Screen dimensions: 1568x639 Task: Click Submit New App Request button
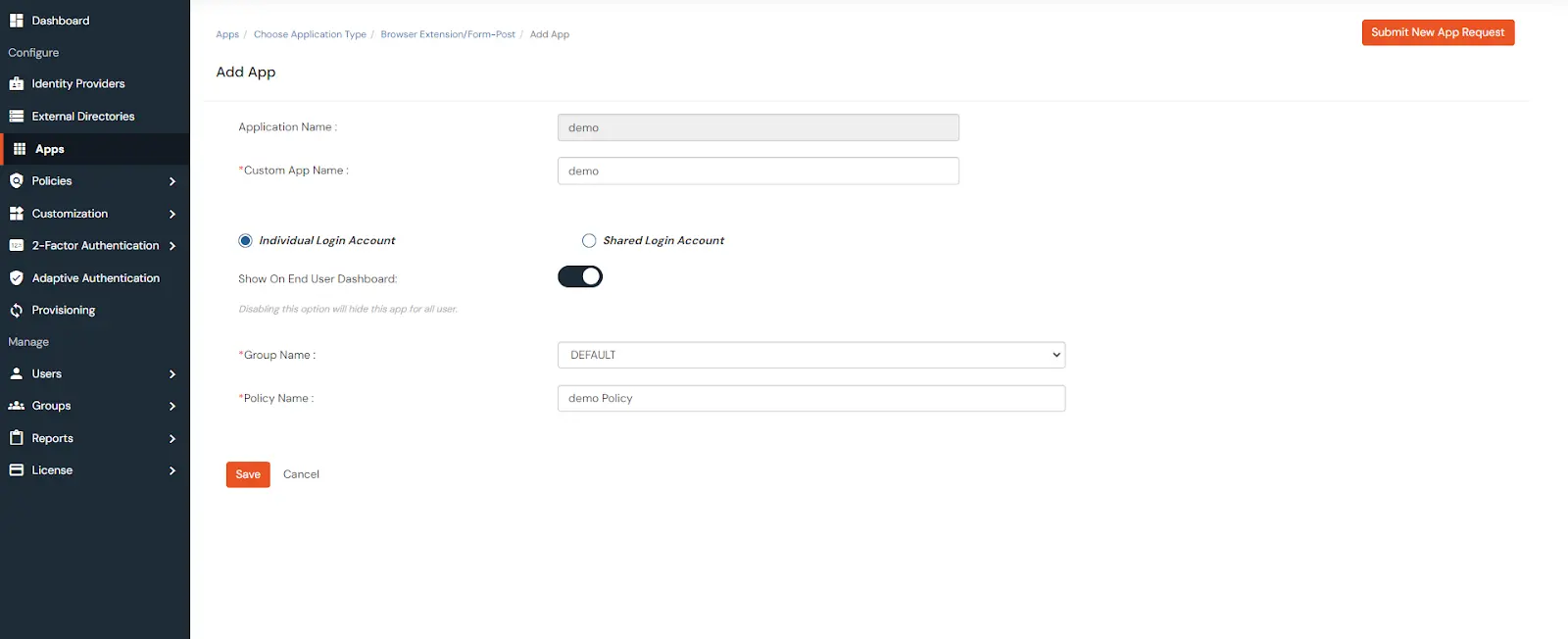click(x=1438, y=32)
